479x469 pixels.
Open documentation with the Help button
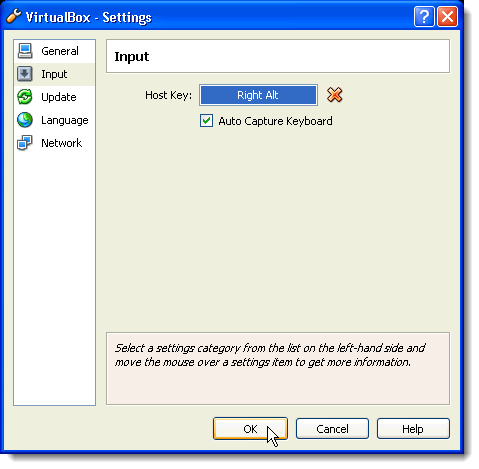413,429
